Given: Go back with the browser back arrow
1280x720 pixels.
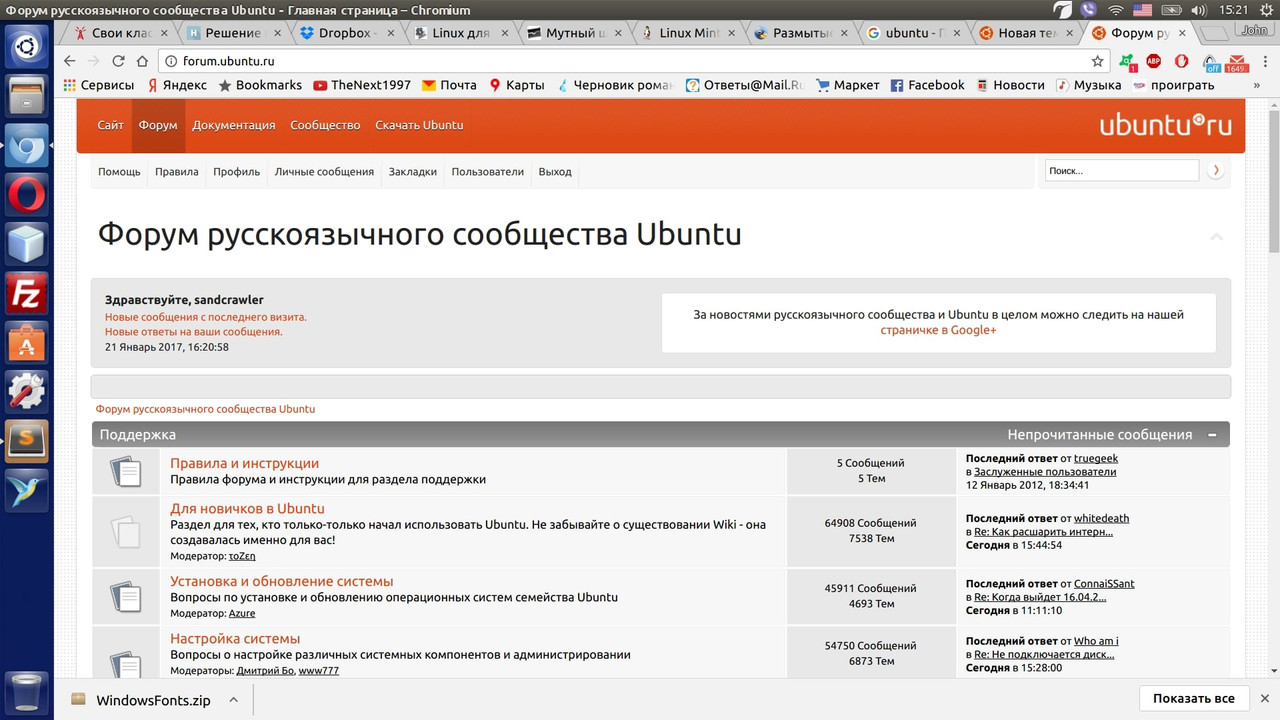Looking at the screenshot, I should click(x=68, y=61).
